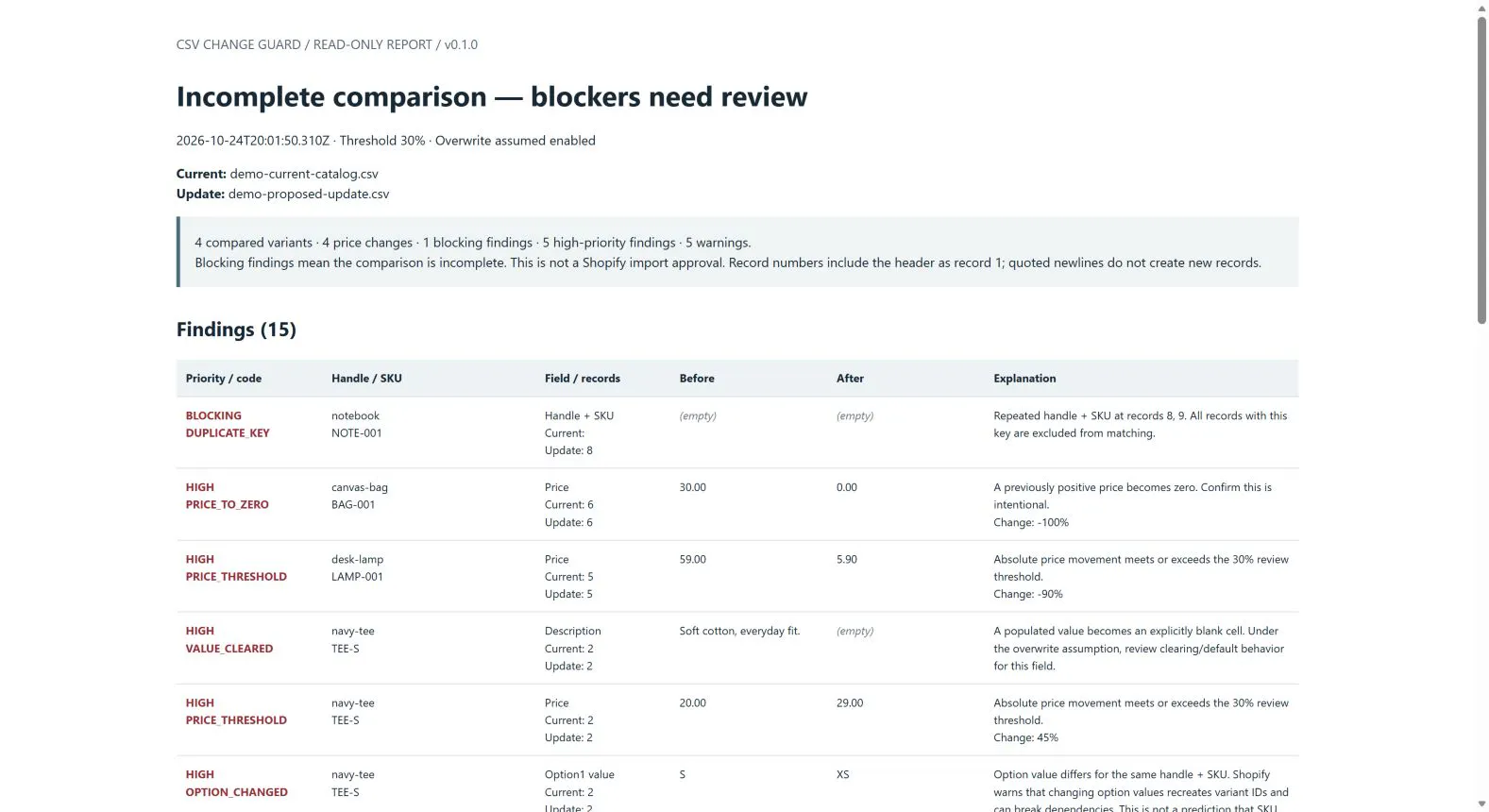Click the "Change: -90%" text

coord(1028,594)
